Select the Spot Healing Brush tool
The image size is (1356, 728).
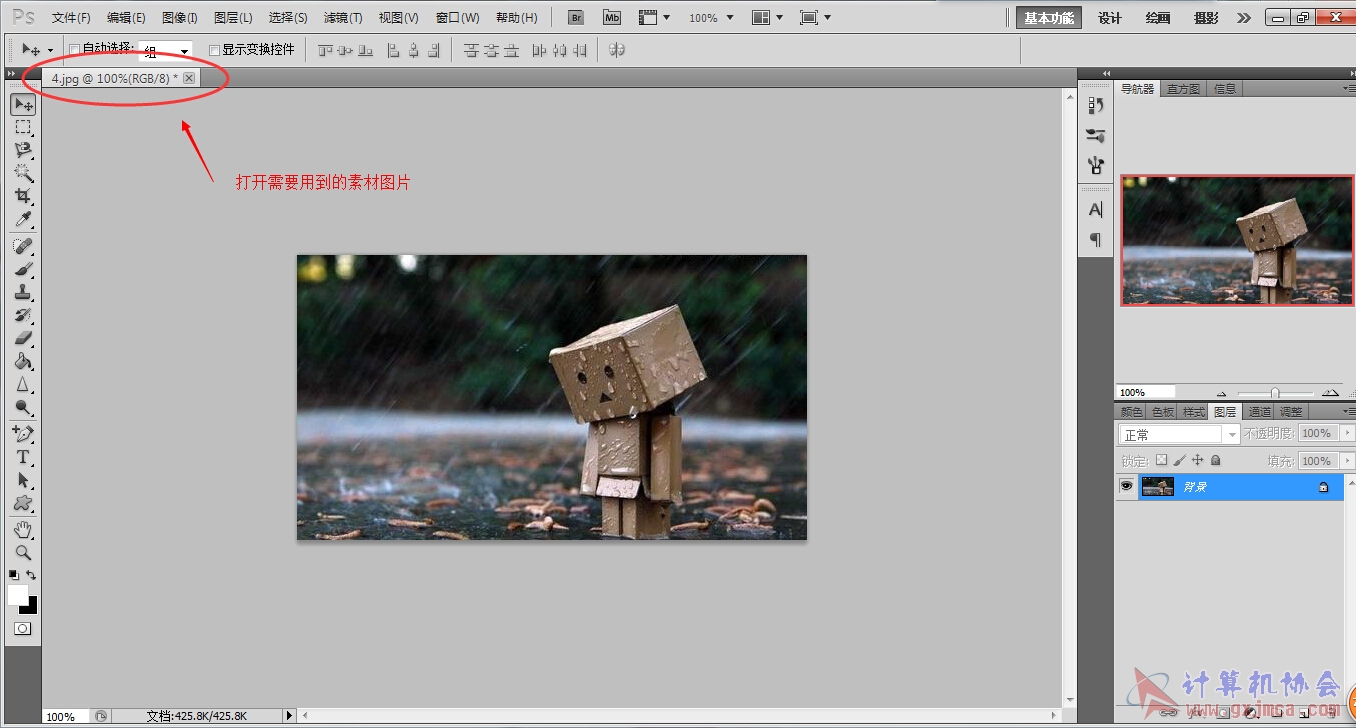23,246
